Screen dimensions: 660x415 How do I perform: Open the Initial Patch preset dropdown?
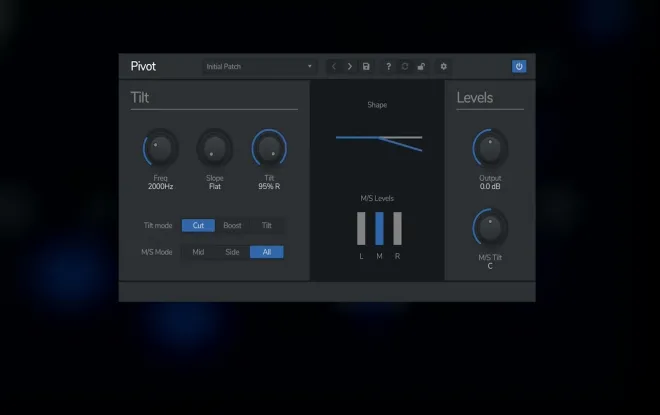point(259,67)
